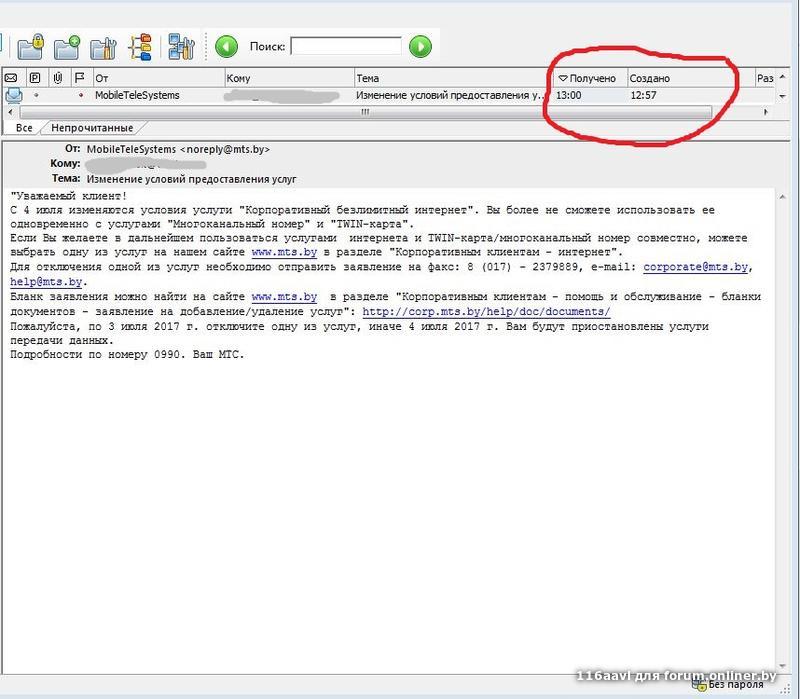Click the create new folder icon

tap(67, 47)
